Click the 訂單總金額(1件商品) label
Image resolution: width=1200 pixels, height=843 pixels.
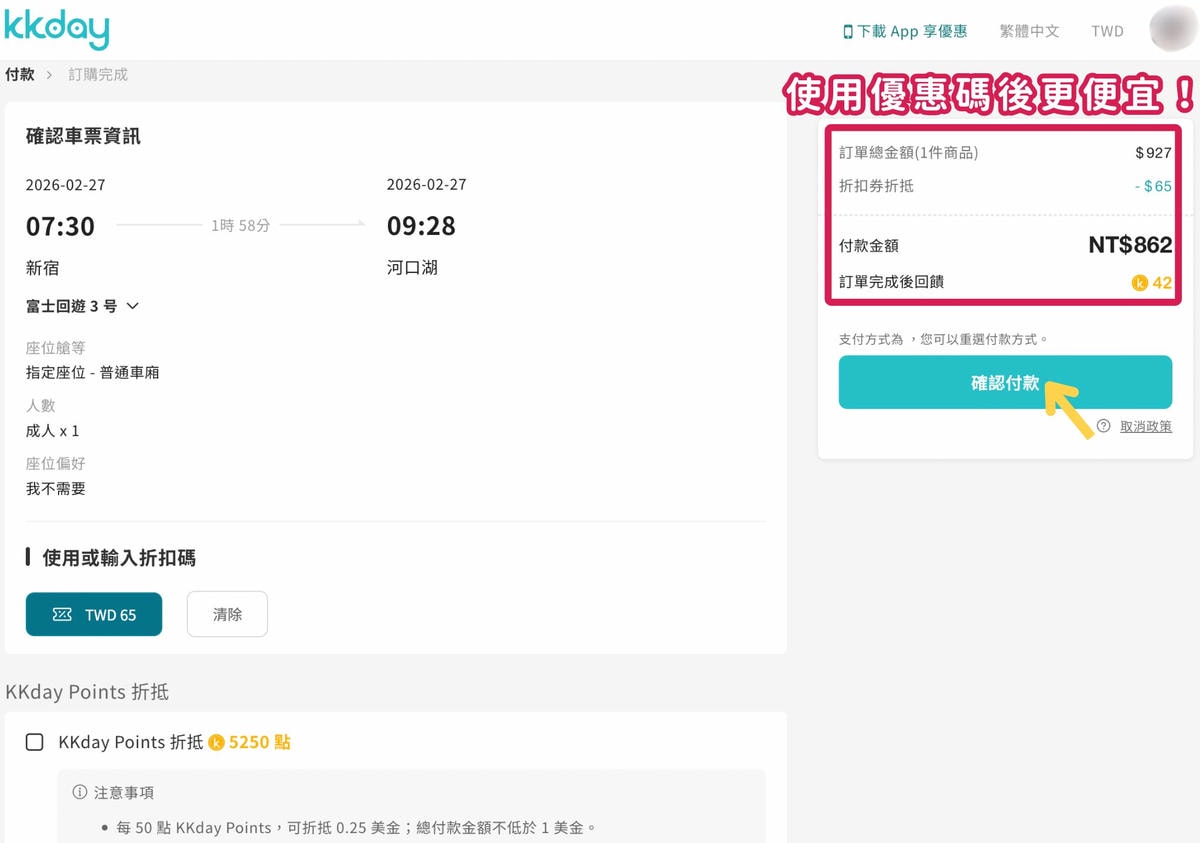pyautogui.click(x=909, y=153)
